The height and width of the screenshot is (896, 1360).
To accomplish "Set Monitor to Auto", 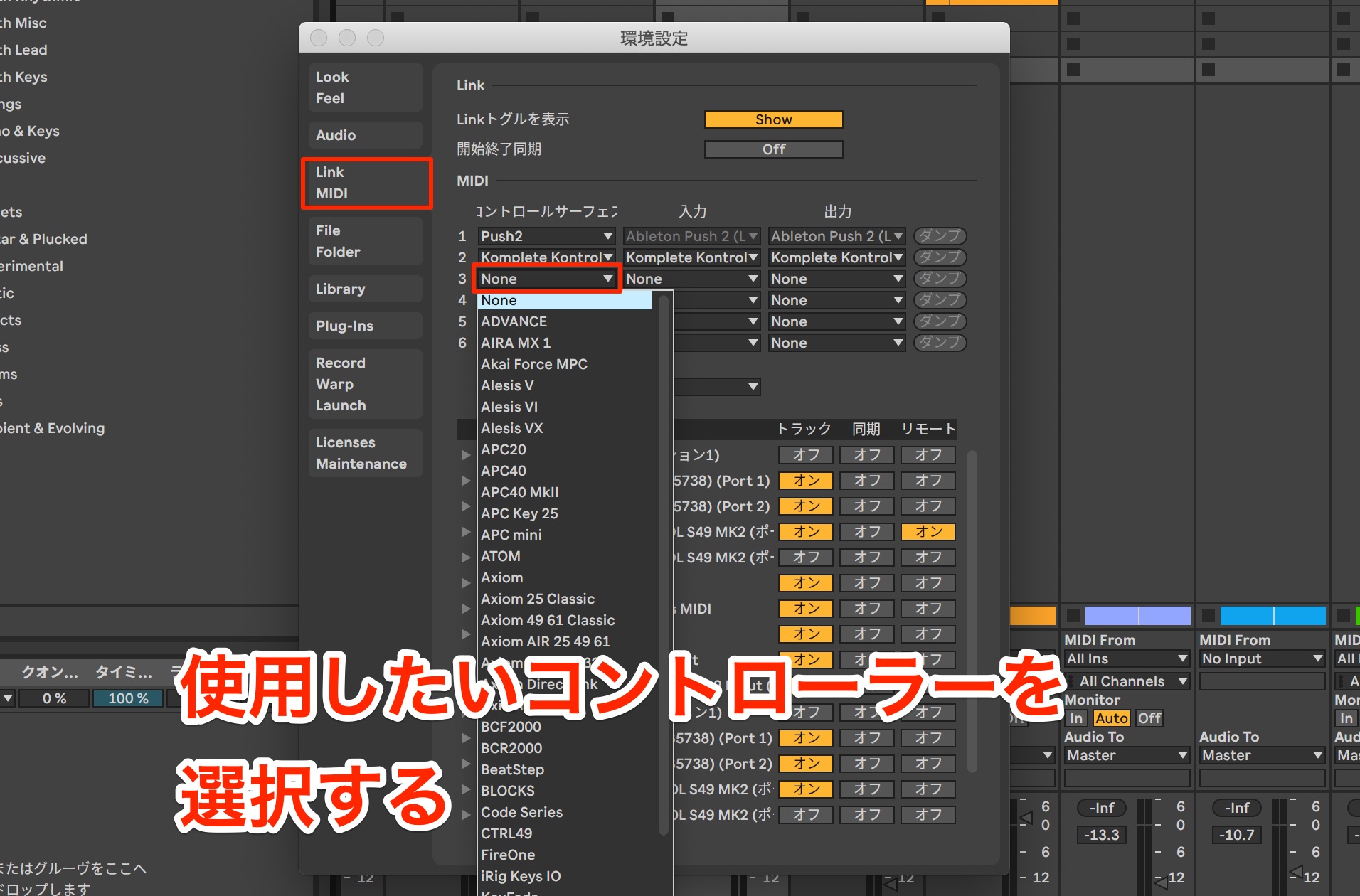I will coord(1111,718).
